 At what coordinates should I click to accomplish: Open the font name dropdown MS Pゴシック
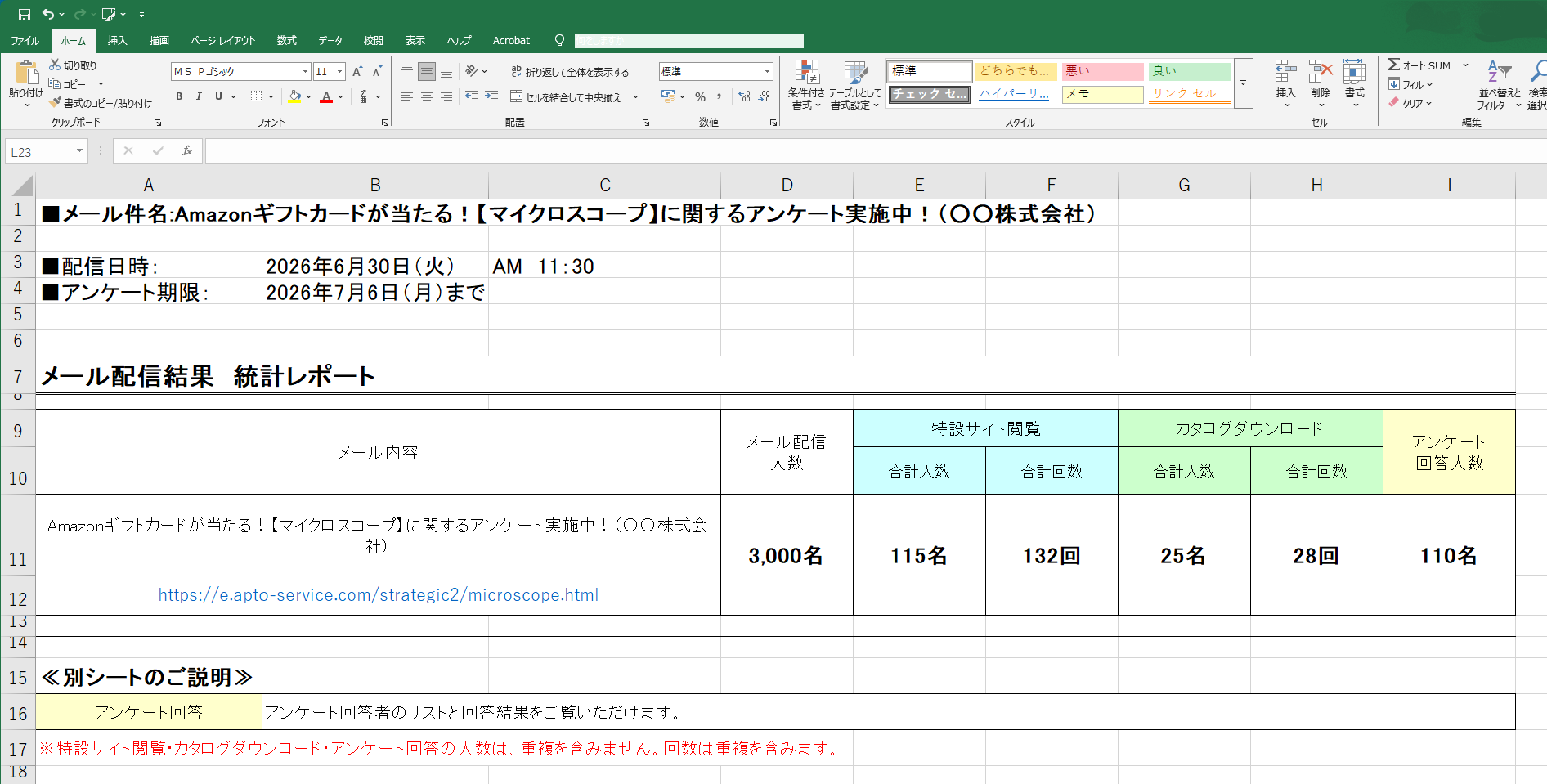pos(305,72)
